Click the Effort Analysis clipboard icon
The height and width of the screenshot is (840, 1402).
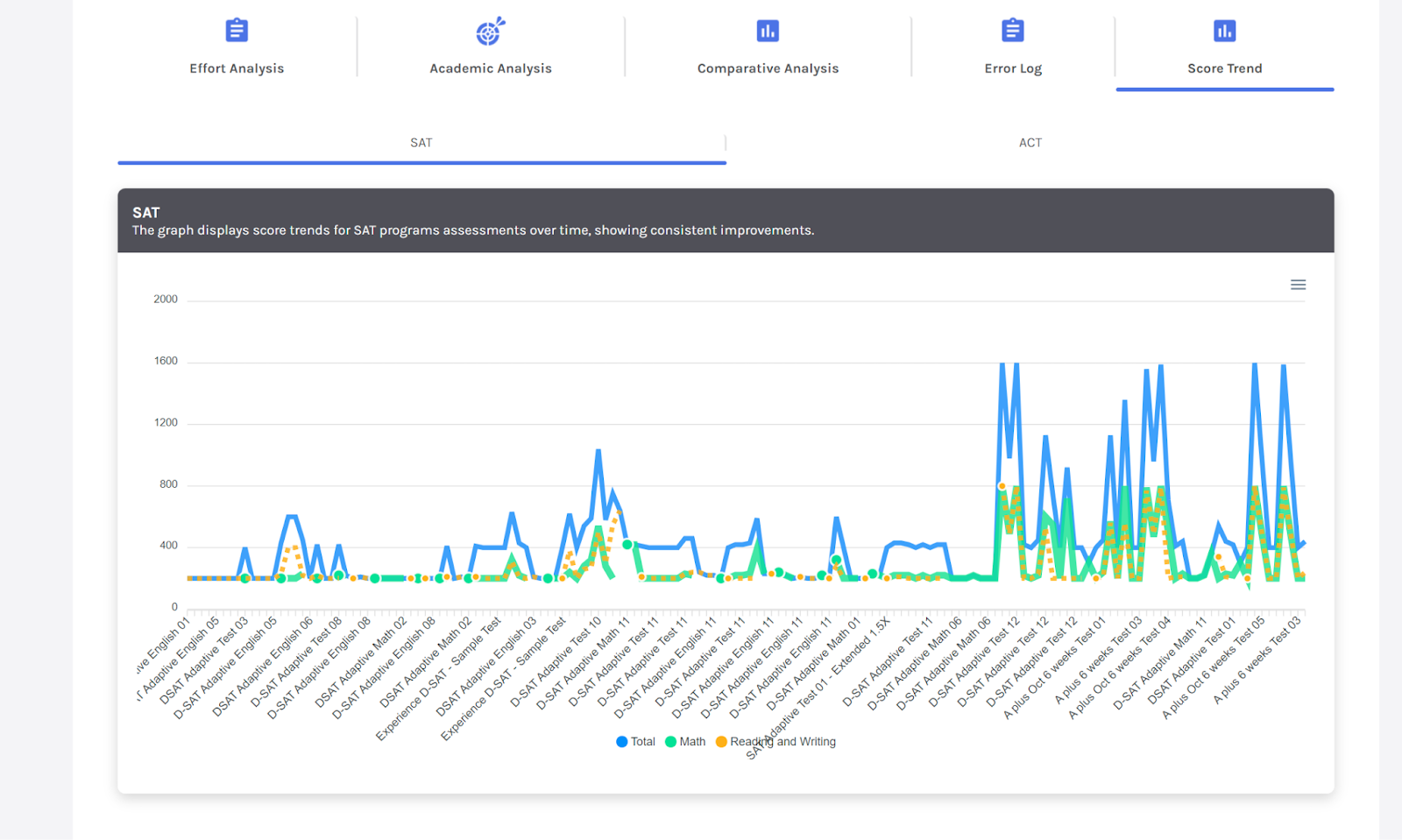pos(237,31)
